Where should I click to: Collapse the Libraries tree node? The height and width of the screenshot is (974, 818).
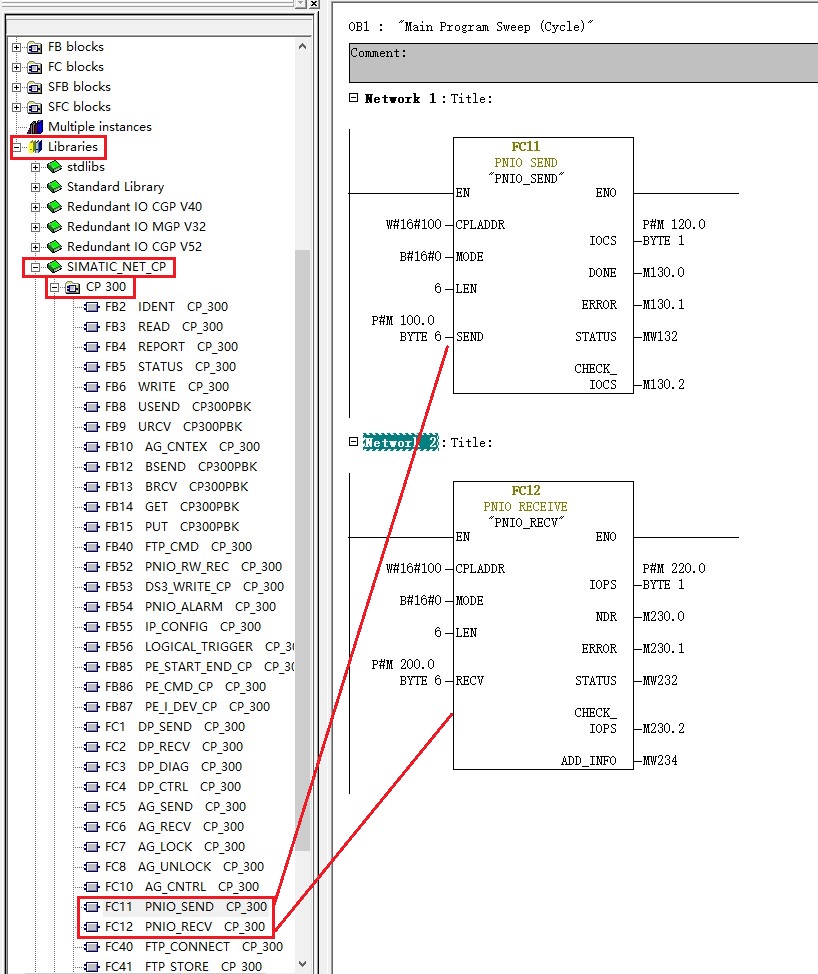pos(17,147)
